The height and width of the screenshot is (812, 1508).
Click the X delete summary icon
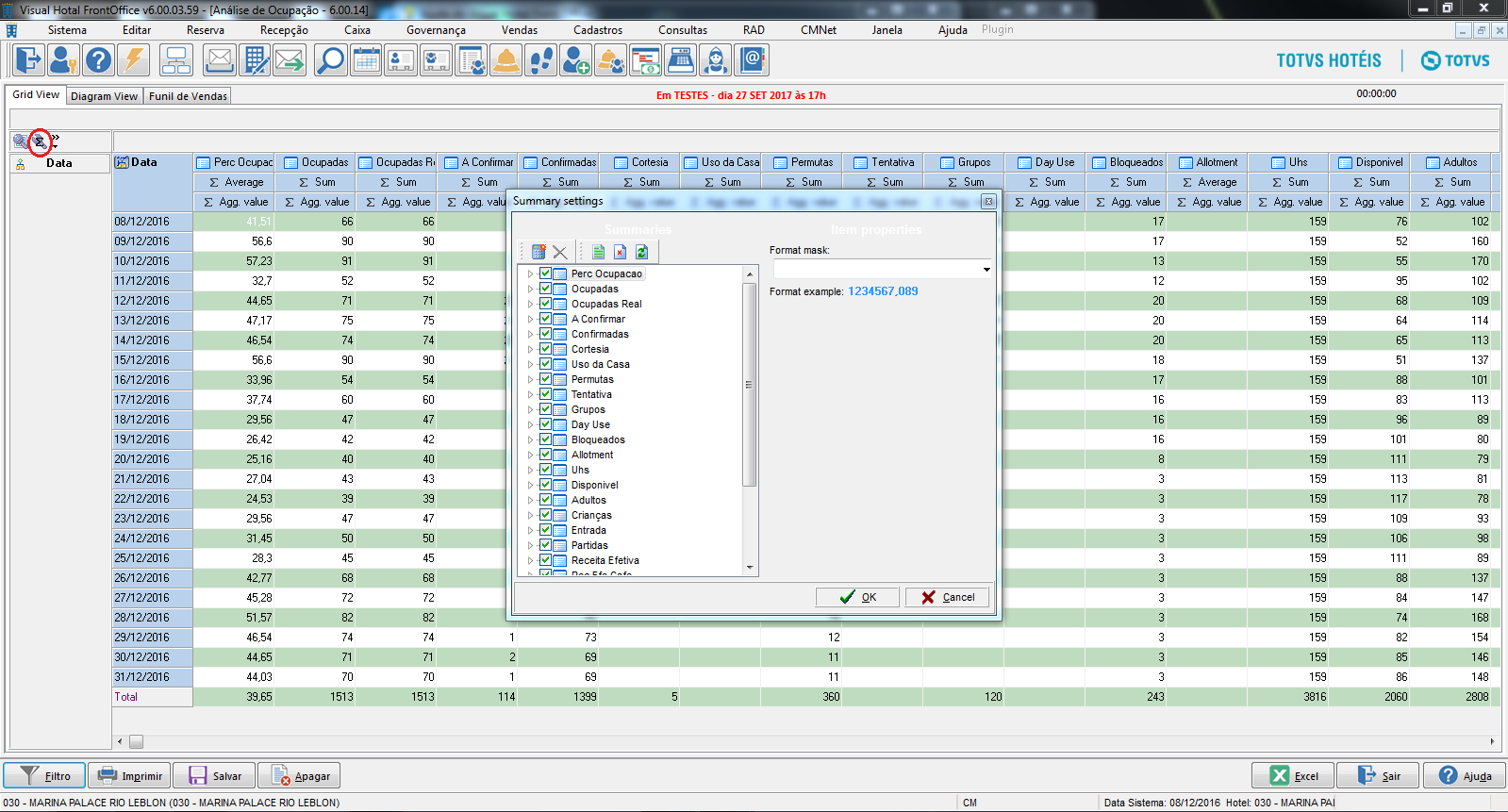click(560, 252)
